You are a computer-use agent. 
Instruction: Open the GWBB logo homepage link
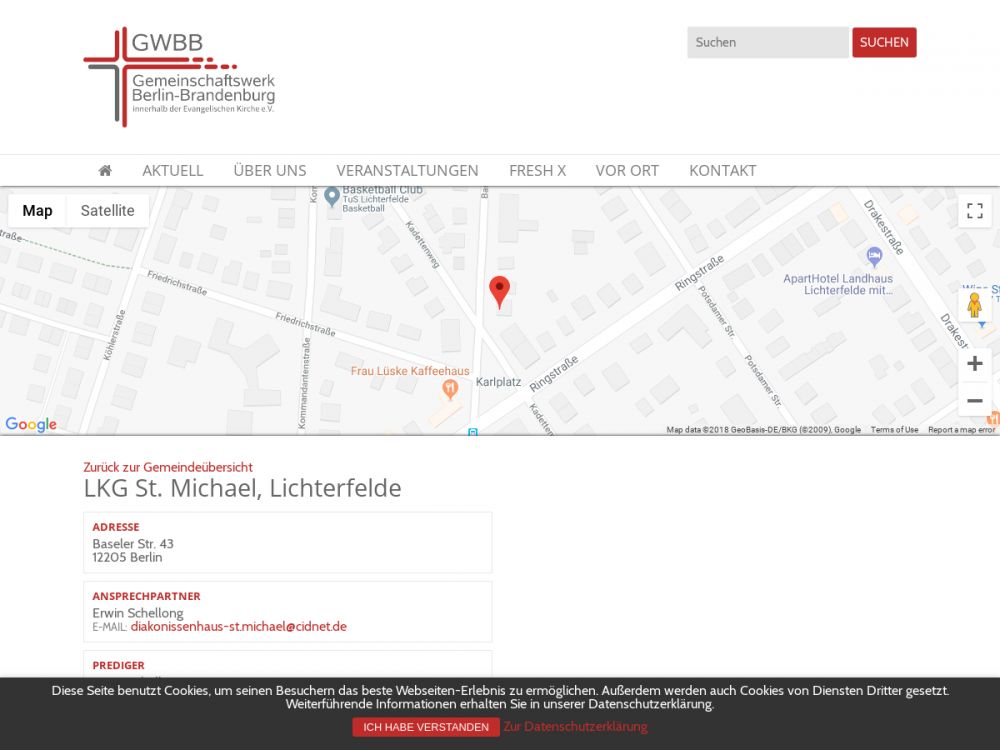point(180,77)
